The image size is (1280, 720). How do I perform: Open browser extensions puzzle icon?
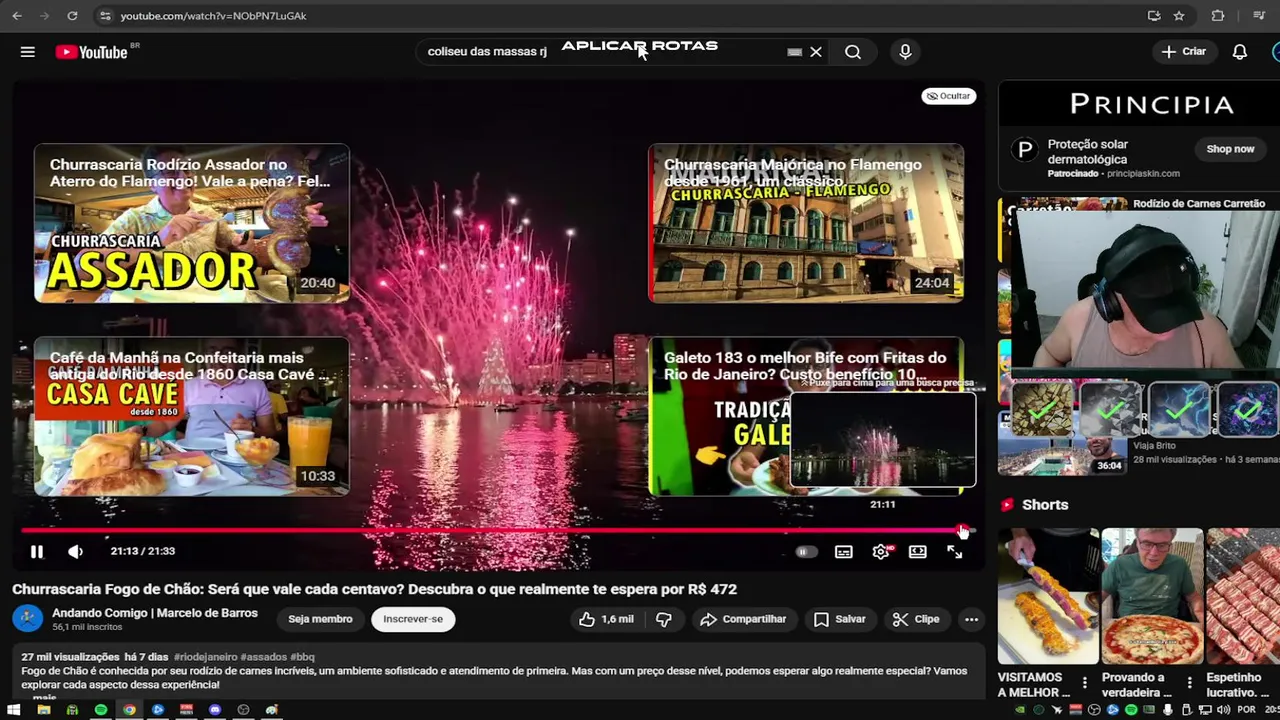click(x=1217, y=16)
